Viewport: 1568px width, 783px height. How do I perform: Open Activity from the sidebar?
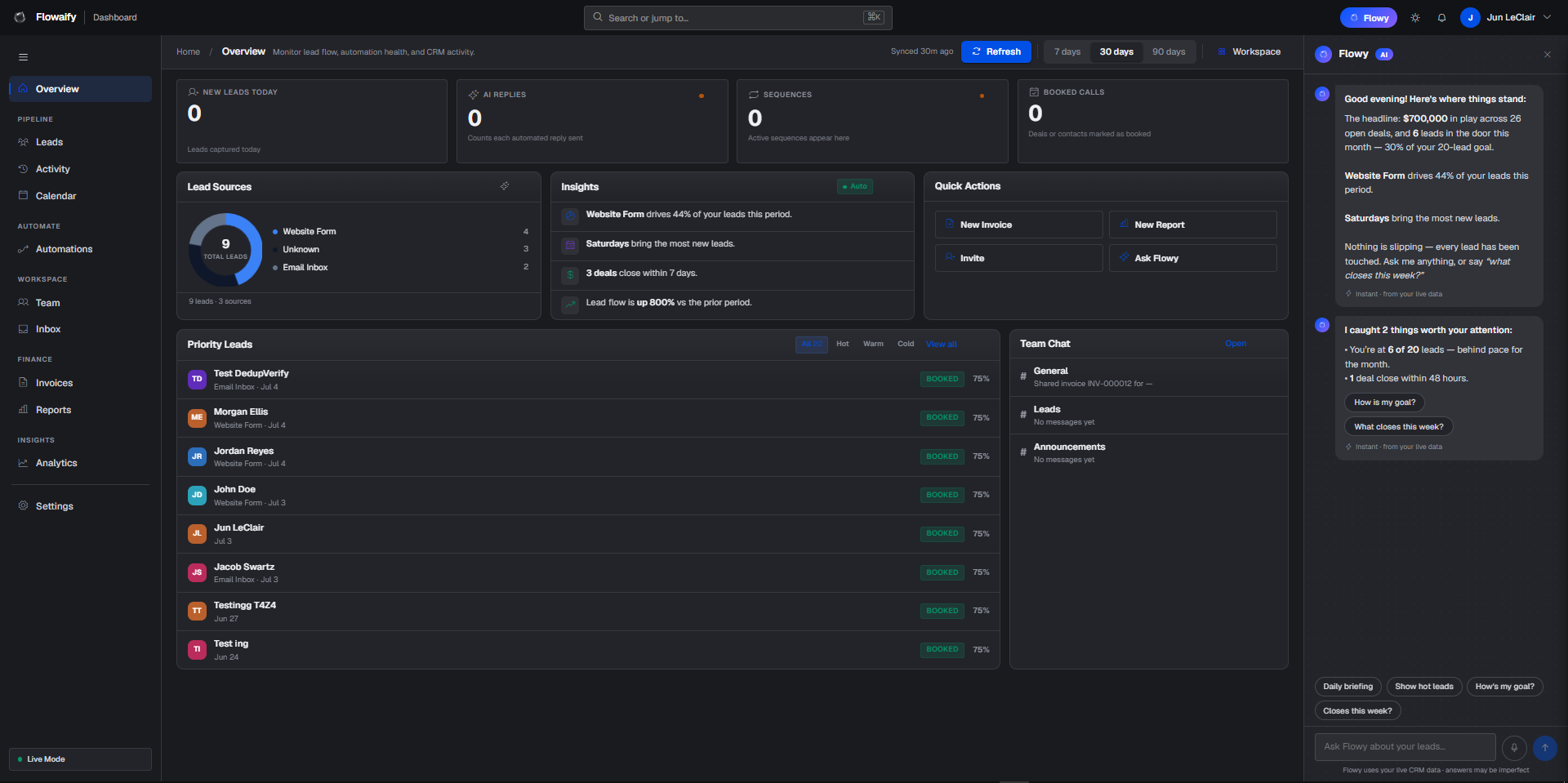point(80,169)
